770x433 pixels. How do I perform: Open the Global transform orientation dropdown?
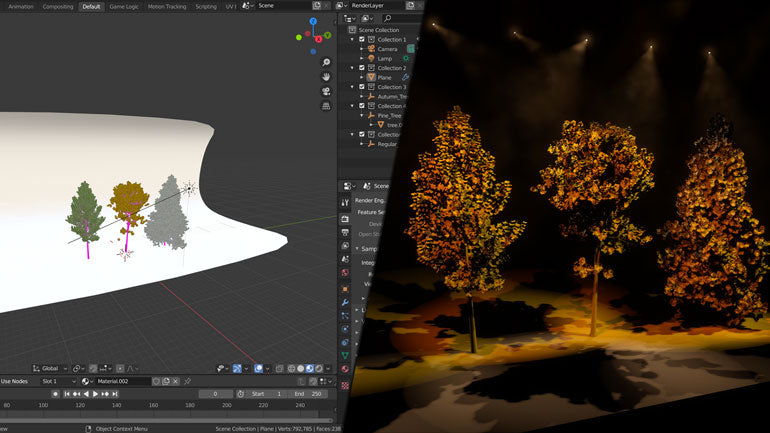50,368
